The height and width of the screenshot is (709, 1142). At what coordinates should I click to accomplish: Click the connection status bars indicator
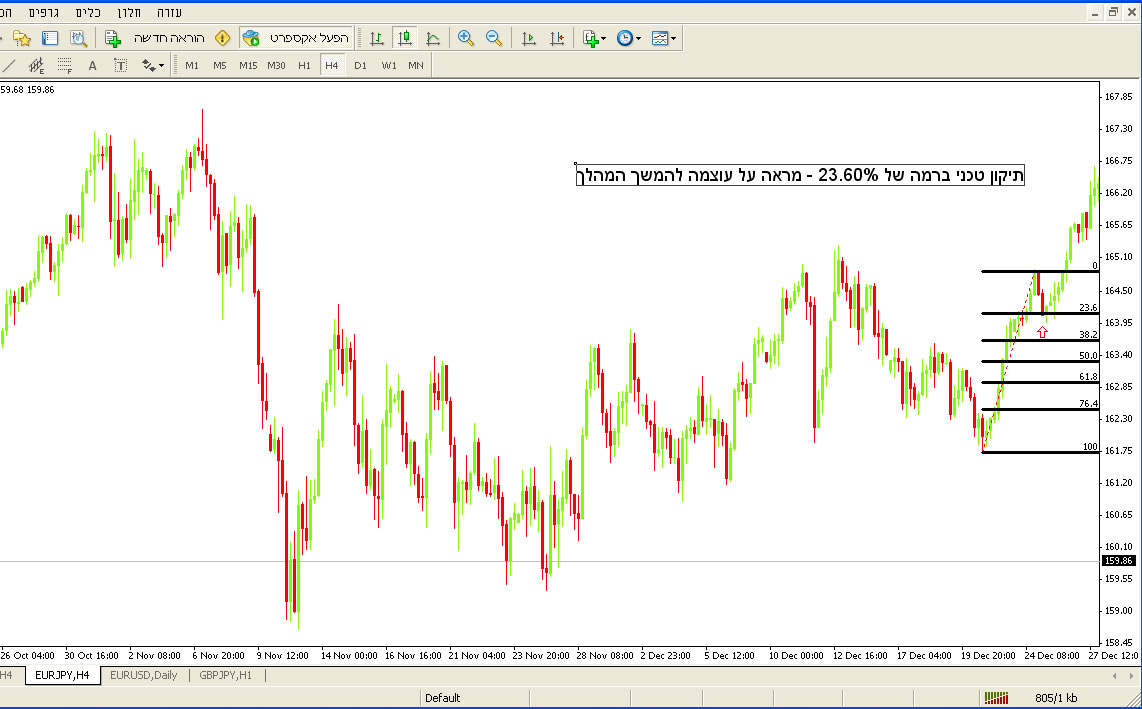click(997, 697)
